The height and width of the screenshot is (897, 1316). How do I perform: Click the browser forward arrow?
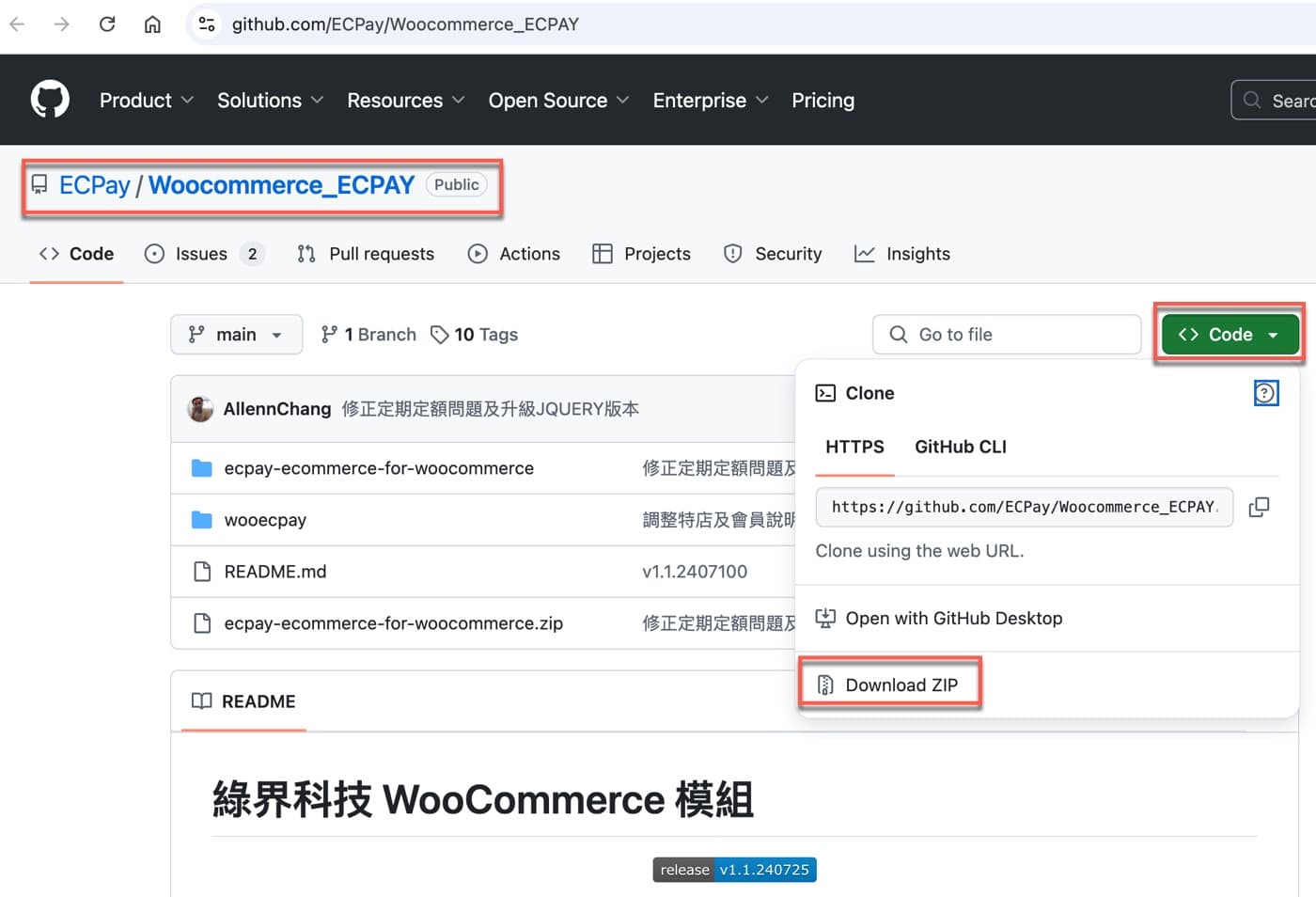pyautogui.click(x=62, y=24)
